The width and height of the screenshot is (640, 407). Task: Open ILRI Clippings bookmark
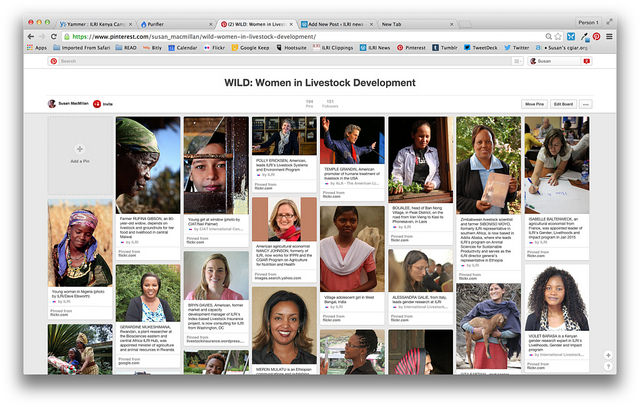(333, 48)
